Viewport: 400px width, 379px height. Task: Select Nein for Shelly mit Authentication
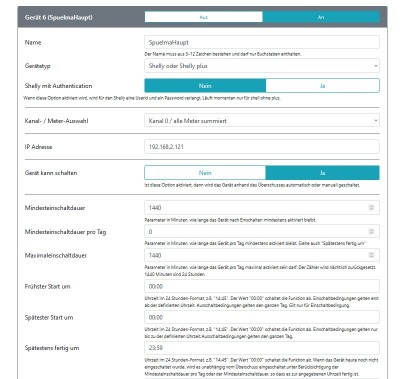pos(205,86)
